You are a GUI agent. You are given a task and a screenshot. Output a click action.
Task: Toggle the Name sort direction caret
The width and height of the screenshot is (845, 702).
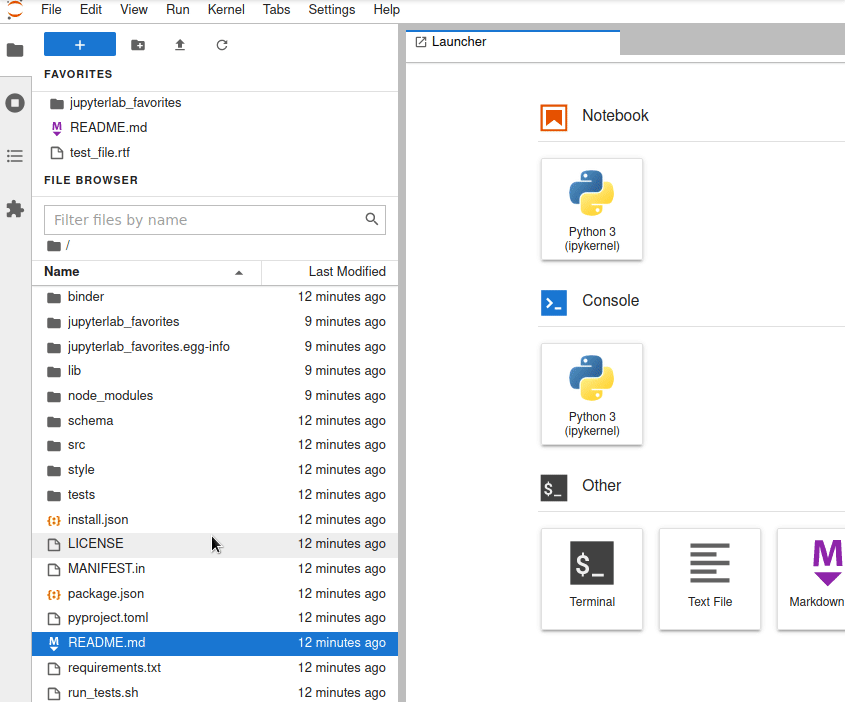[239, 273]
